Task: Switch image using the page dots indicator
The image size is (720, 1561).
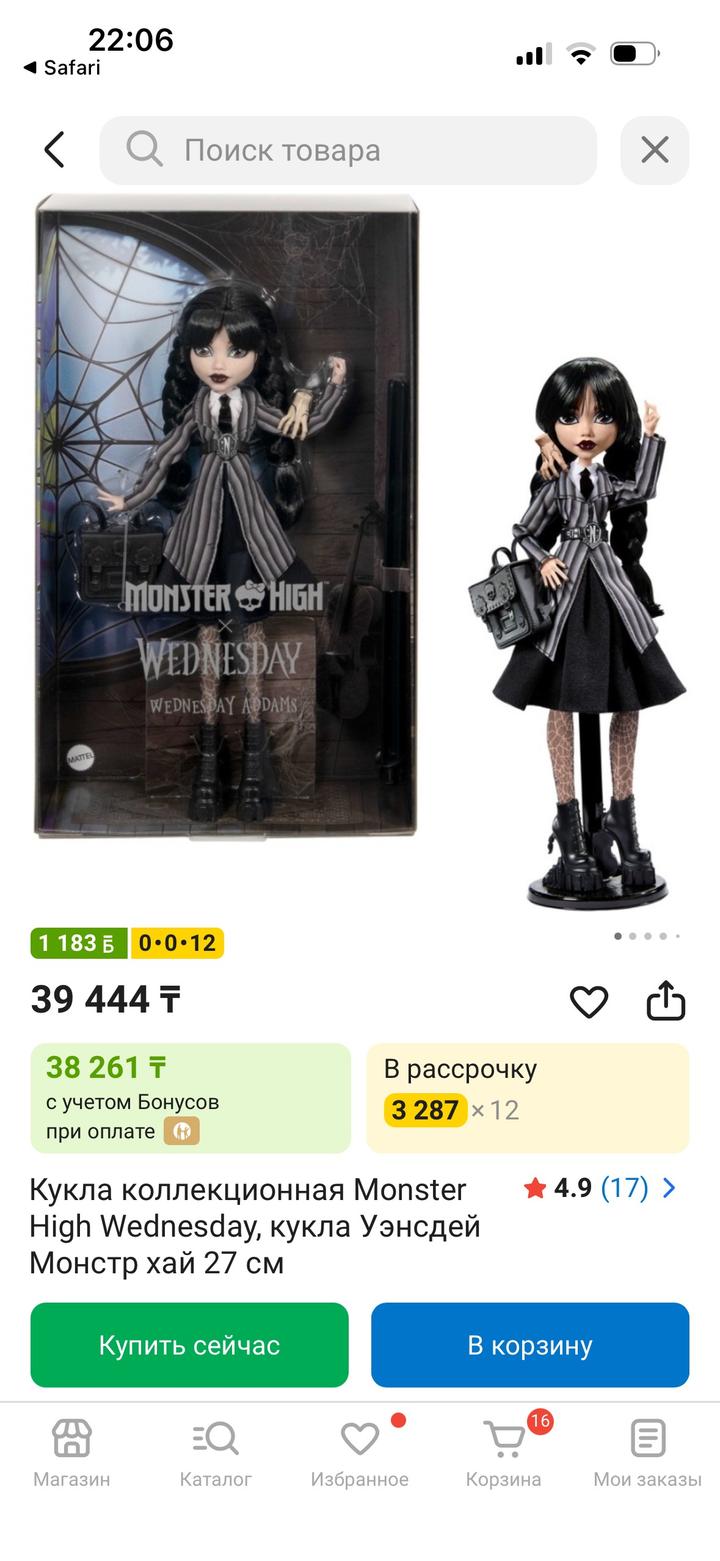Action: 647,936
